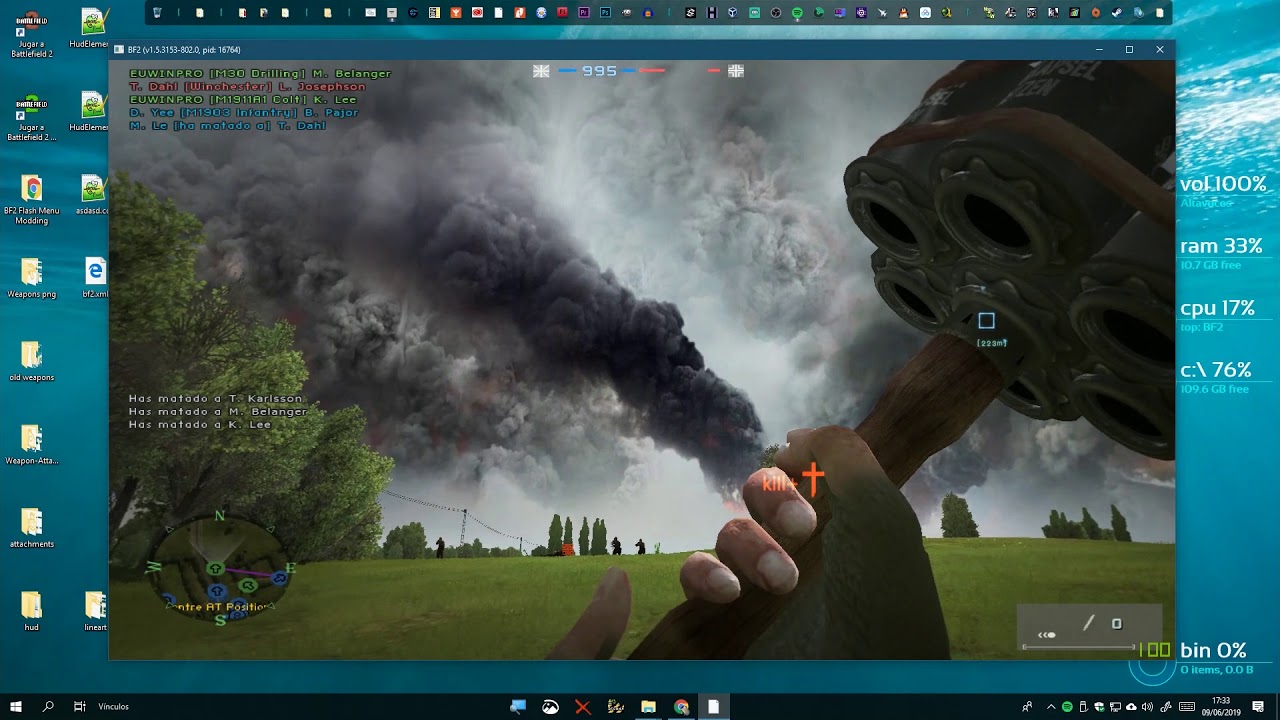Screen dimensions: 1280x720
Task: Click the 'vol 100%' widget text
Action: 1223,184
